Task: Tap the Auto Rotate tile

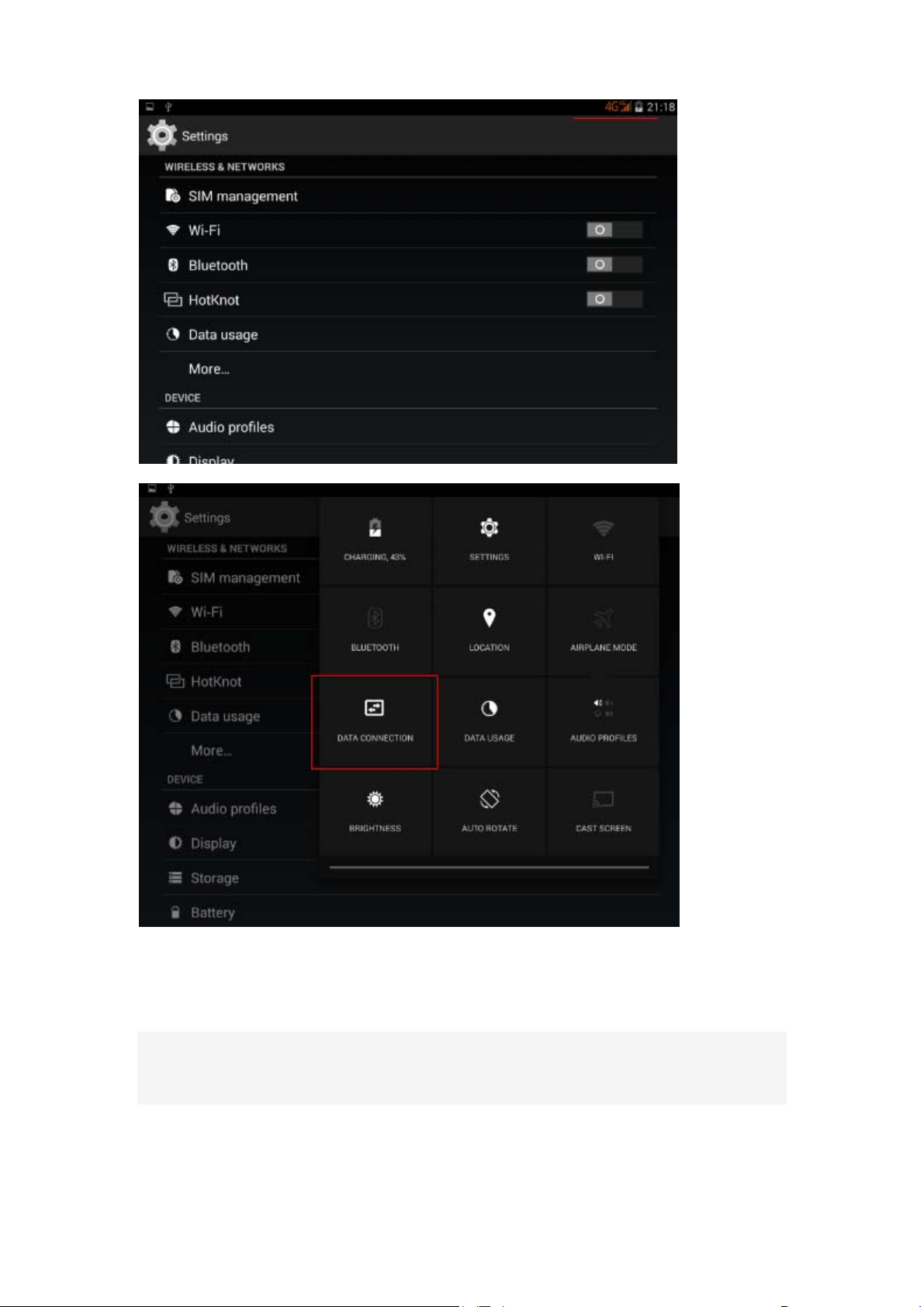Action: [x=489, y=811]
